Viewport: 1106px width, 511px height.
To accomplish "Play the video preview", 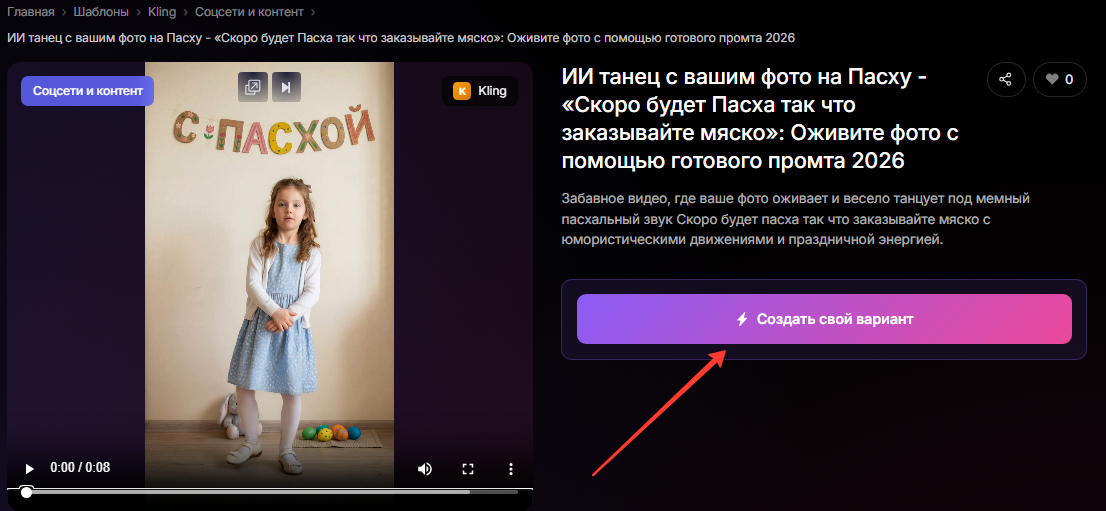I will click(x=29, y=469).
